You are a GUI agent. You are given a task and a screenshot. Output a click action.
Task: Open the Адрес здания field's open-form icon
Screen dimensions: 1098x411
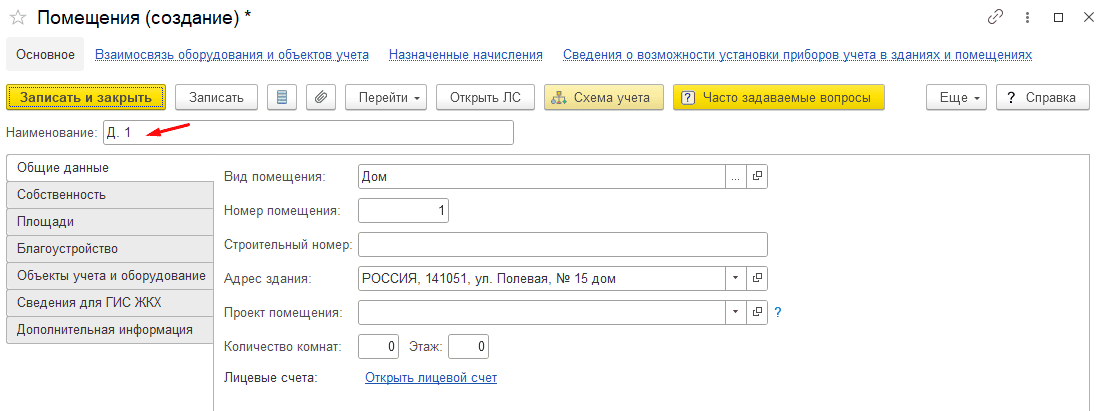coord(757,278)
